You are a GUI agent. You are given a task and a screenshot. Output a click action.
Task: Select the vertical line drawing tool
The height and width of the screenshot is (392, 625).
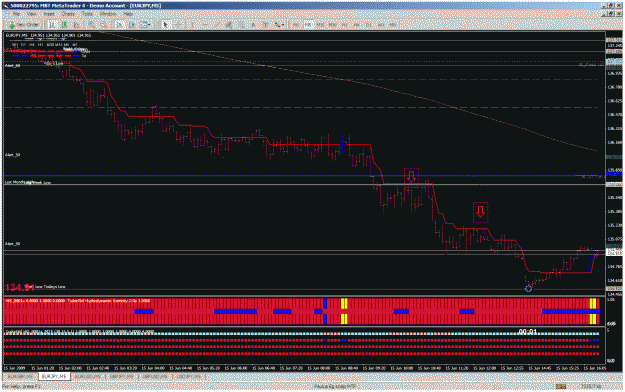[x=192, y=25]
